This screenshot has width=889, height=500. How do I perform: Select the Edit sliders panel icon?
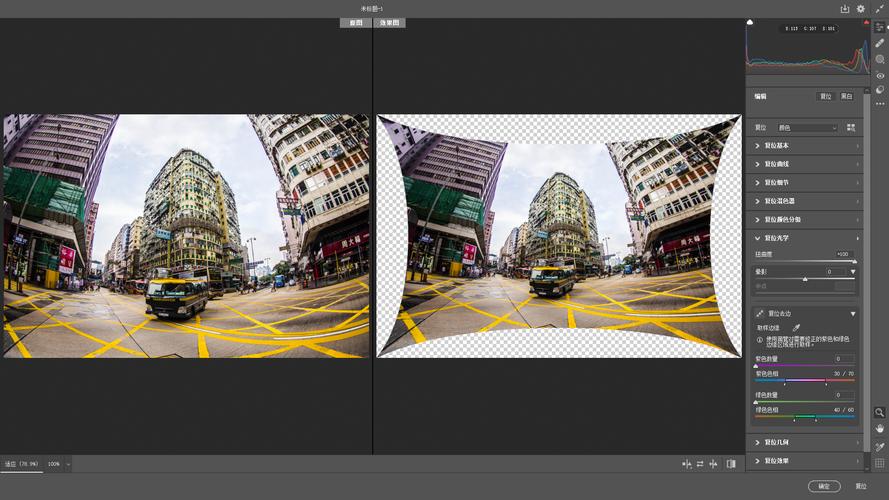879,27
